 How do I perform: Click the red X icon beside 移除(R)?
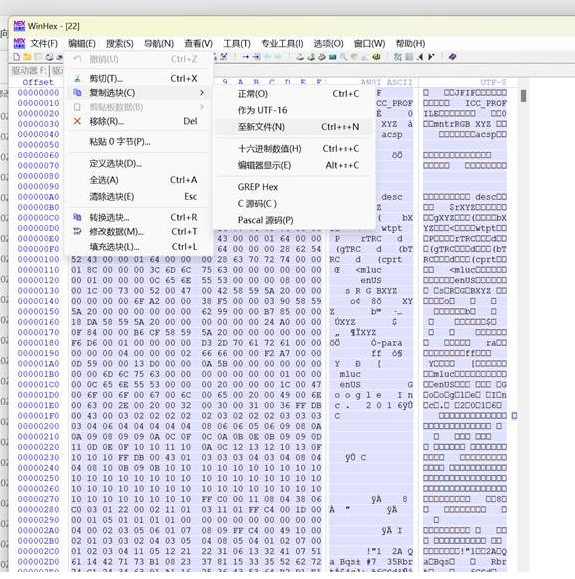pos(77,121)
